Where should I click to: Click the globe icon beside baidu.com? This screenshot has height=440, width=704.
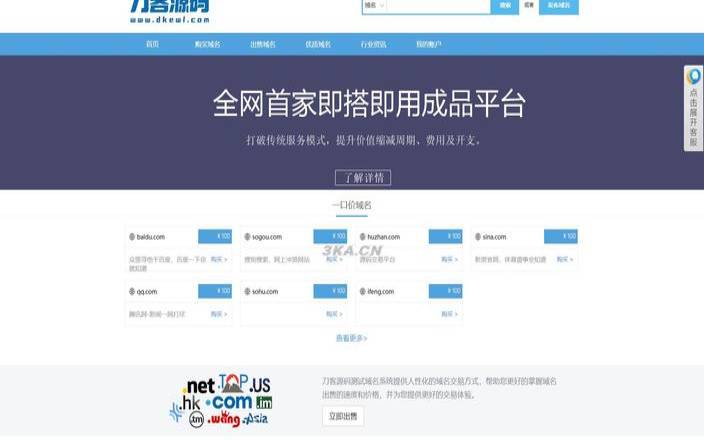tap(132, 237)
